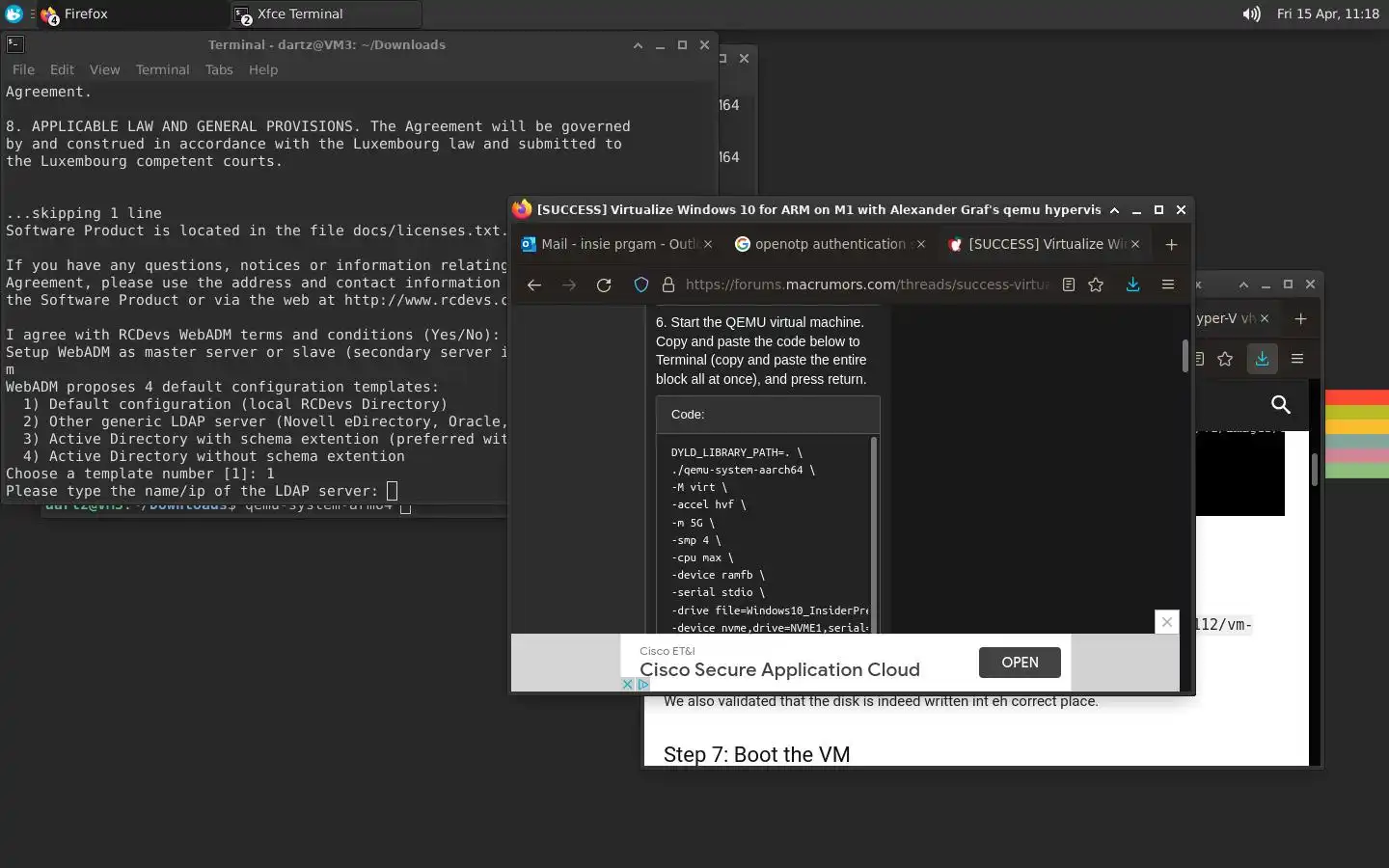1389x868 pixels.
Task: Select the [SUCCESS] Virtualize Windows tab
Action: click(x=1044, y=244)
